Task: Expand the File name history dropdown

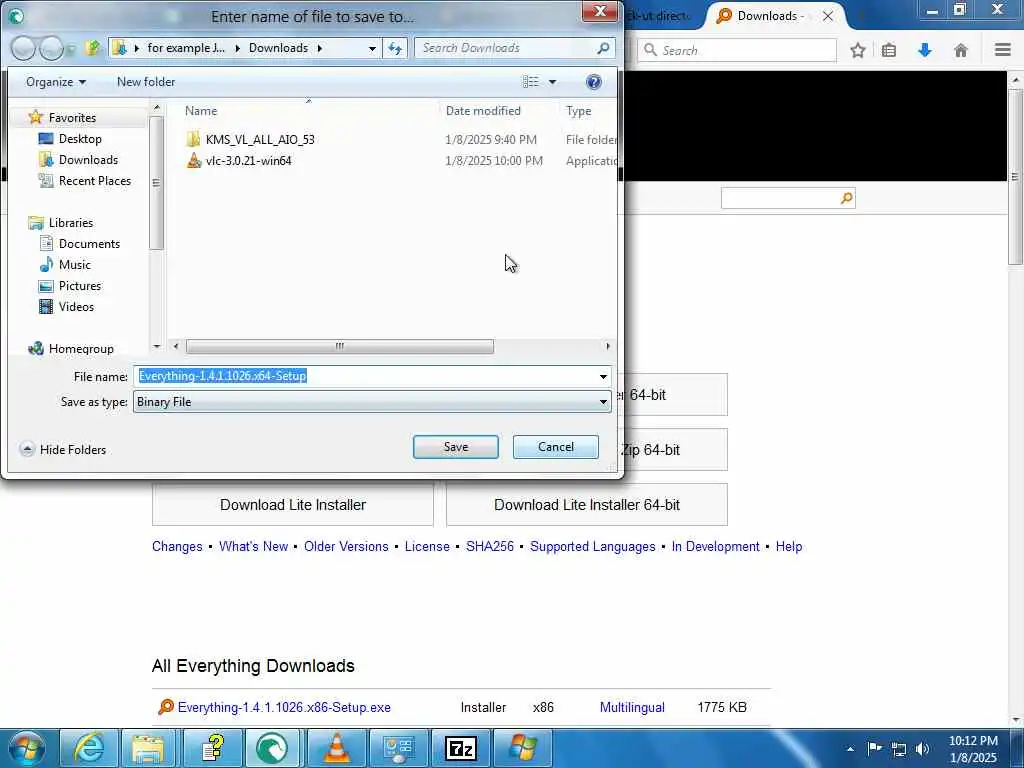Action: click(x=603, y=376)
